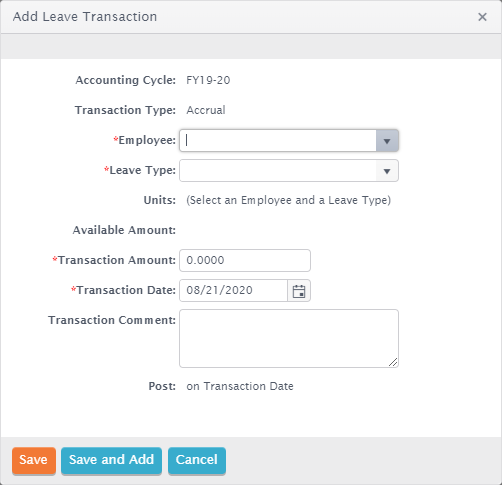Click into the Transaction Comment text area
This screenshot has height=485, width=502.
(x=289, y=338)
